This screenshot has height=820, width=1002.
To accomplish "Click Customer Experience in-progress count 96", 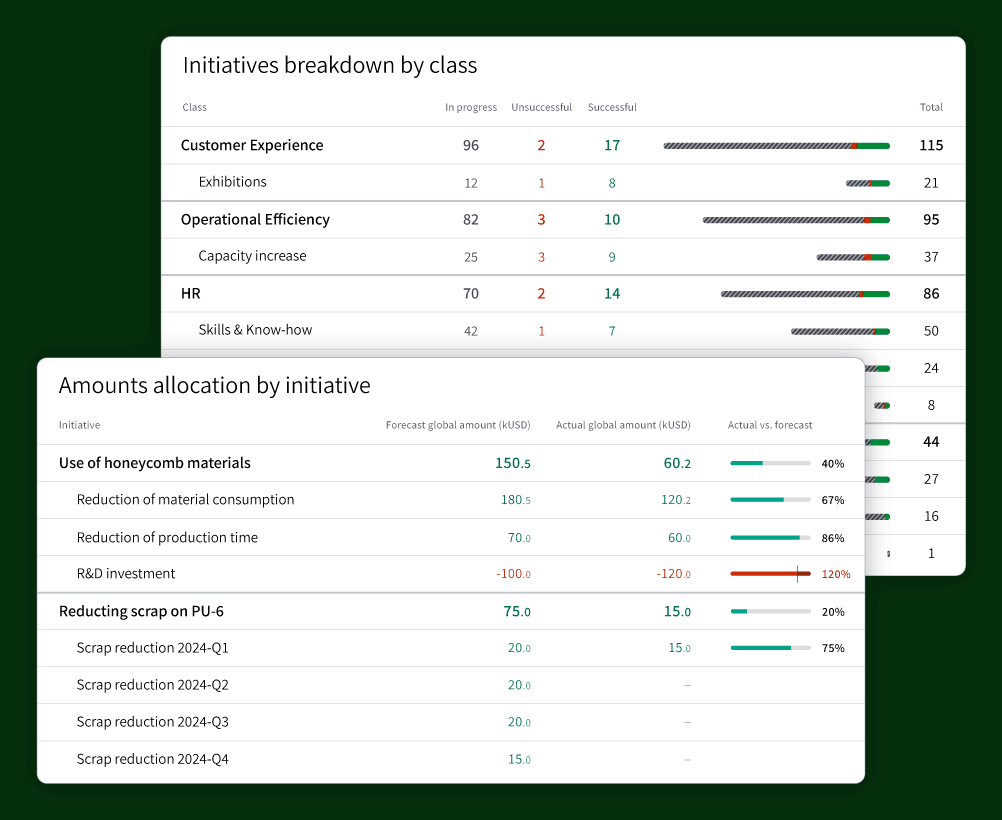I will click(471, 146).
